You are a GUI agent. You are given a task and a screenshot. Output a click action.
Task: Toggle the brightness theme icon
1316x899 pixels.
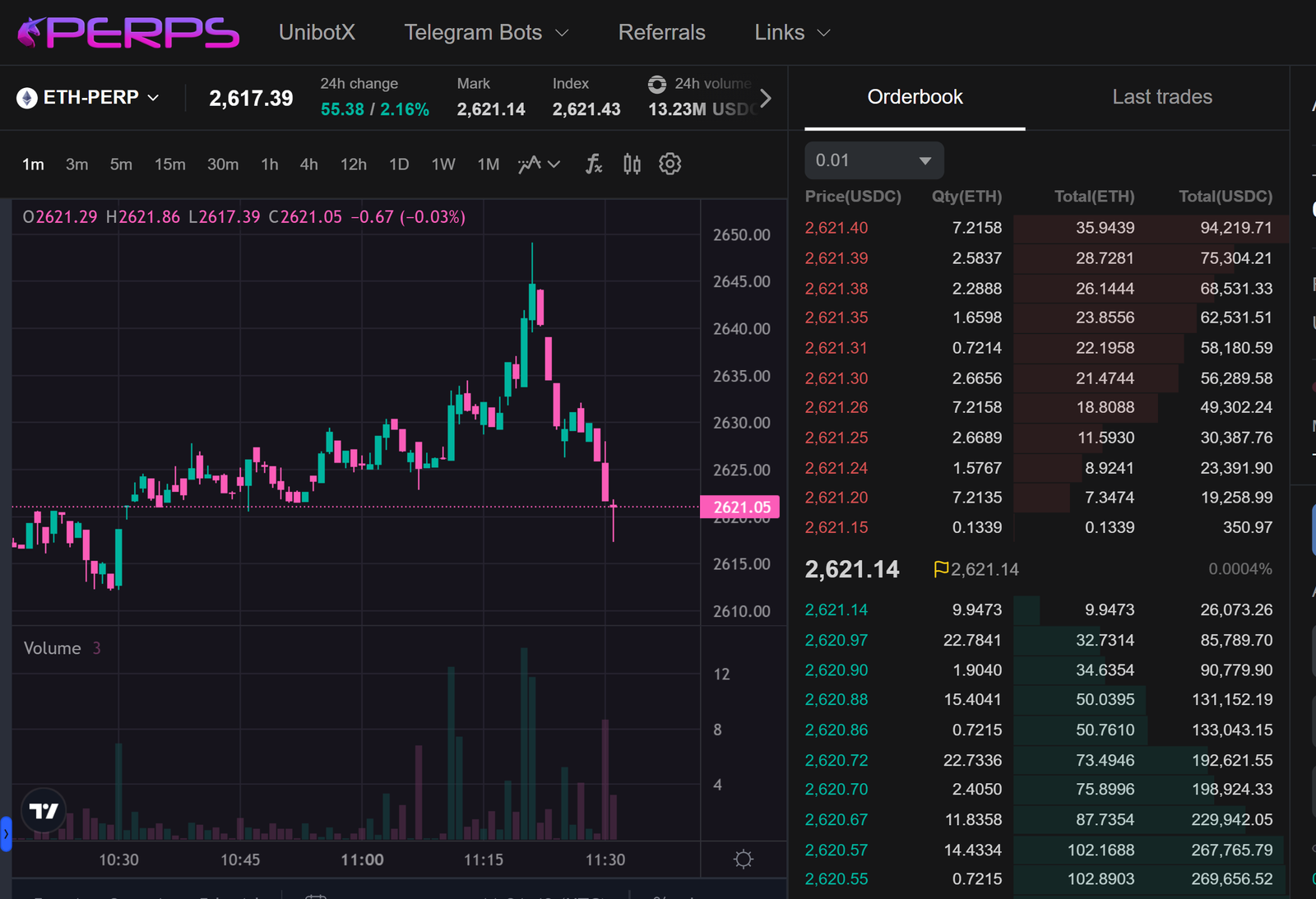coord(743,859)
